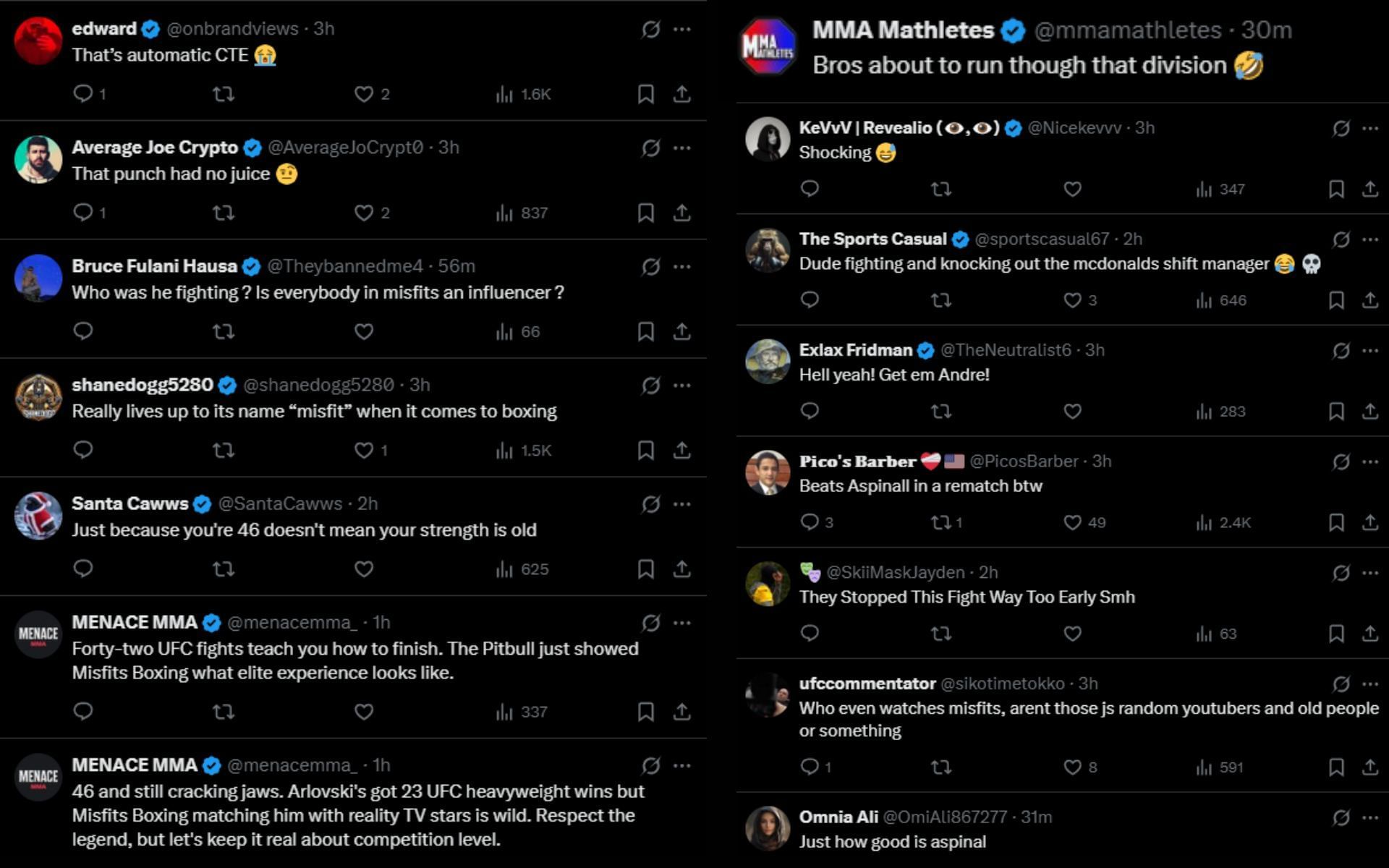View analytics for Average Joe Crypto's tweet

click(508, 213)
